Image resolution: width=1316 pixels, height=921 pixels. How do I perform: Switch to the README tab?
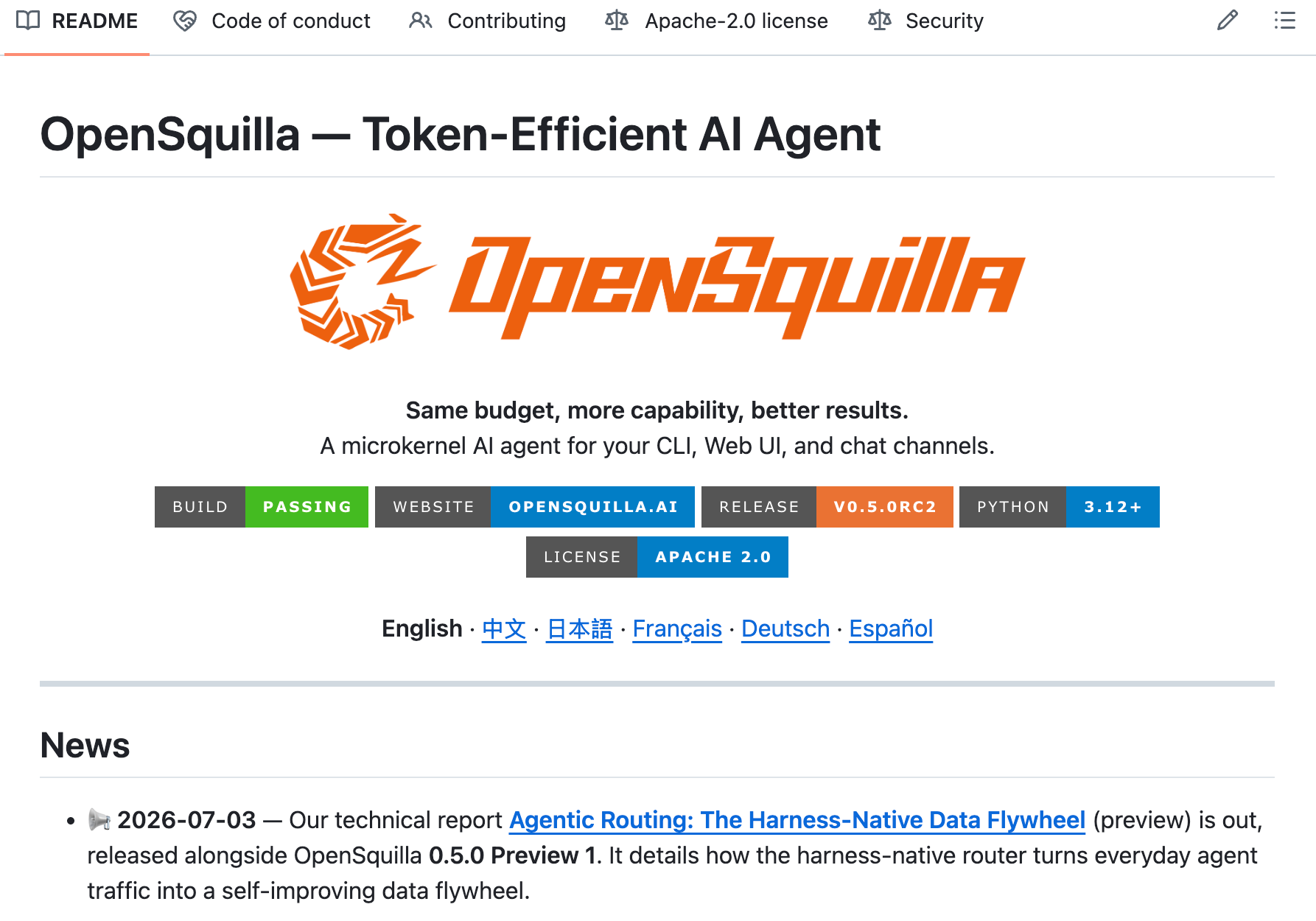[x=77, y=21]
